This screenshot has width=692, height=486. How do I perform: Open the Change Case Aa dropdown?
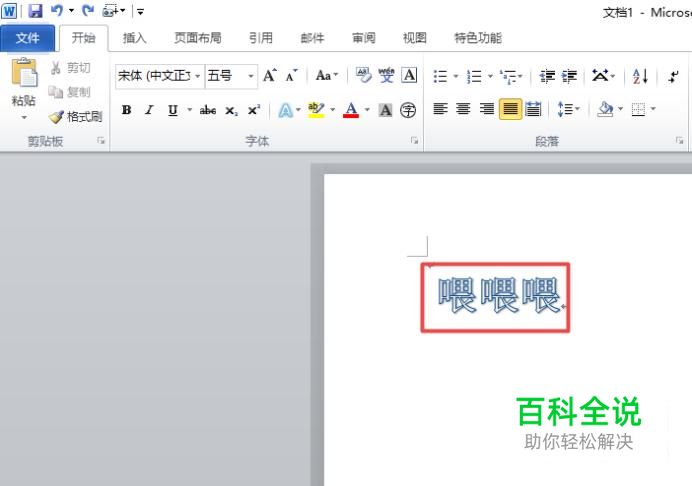point(327,75)
